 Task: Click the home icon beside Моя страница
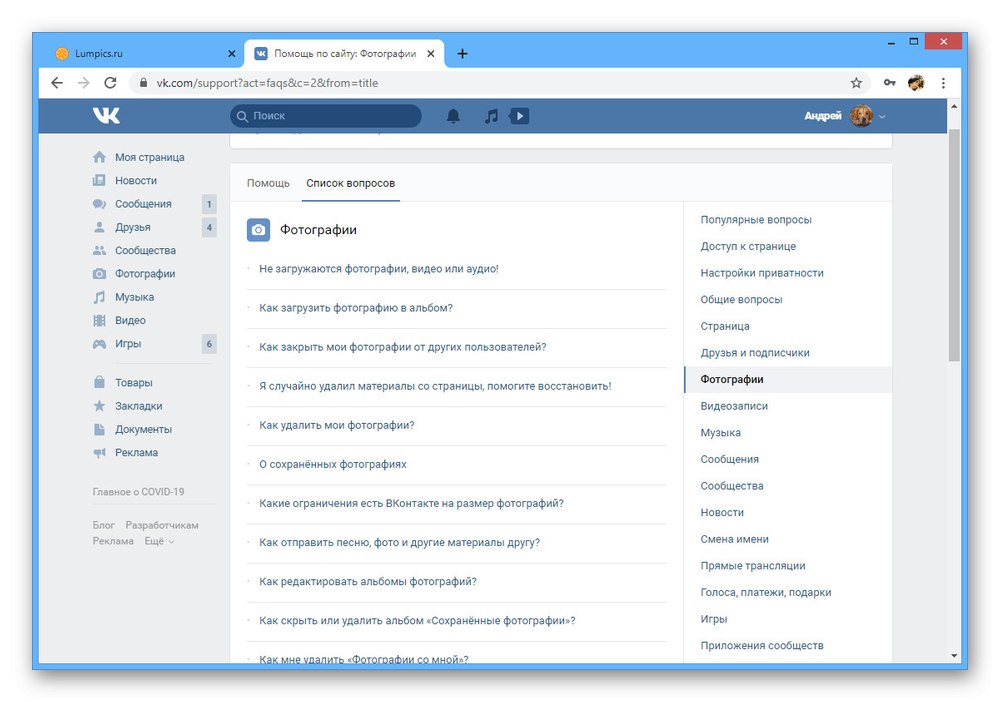click(99, 157)
